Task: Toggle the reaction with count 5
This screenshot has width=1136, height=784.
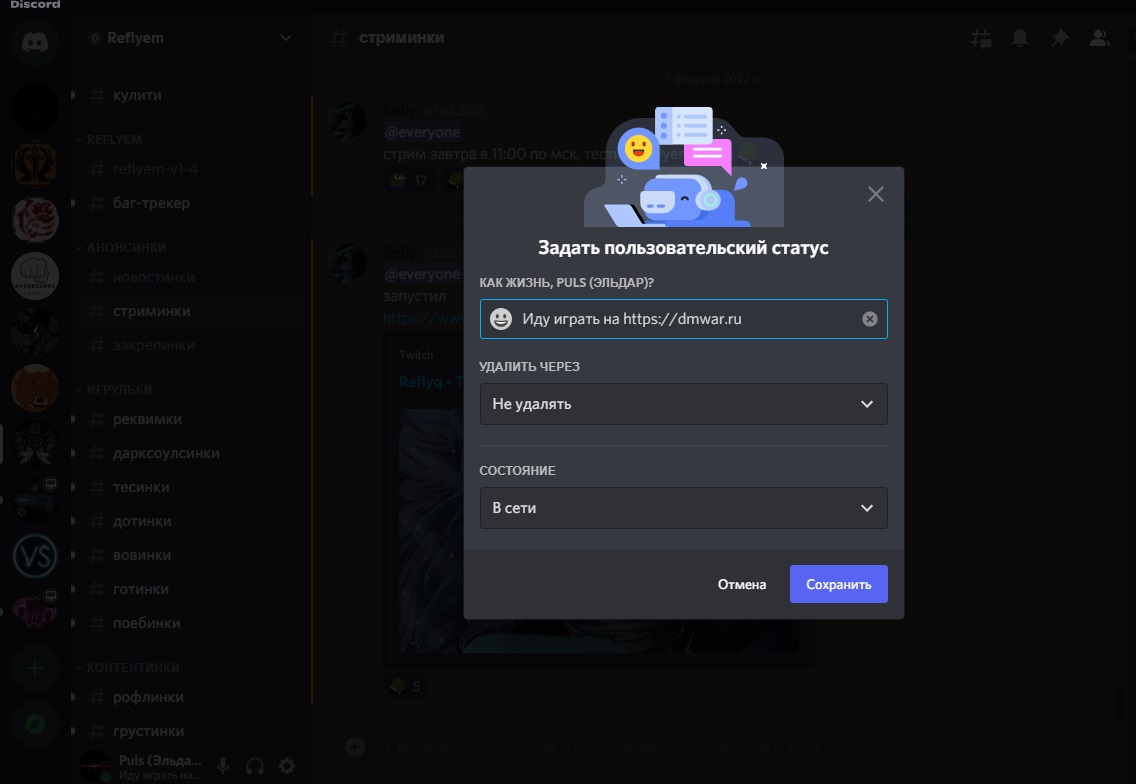Action: [x=406, y=686]
